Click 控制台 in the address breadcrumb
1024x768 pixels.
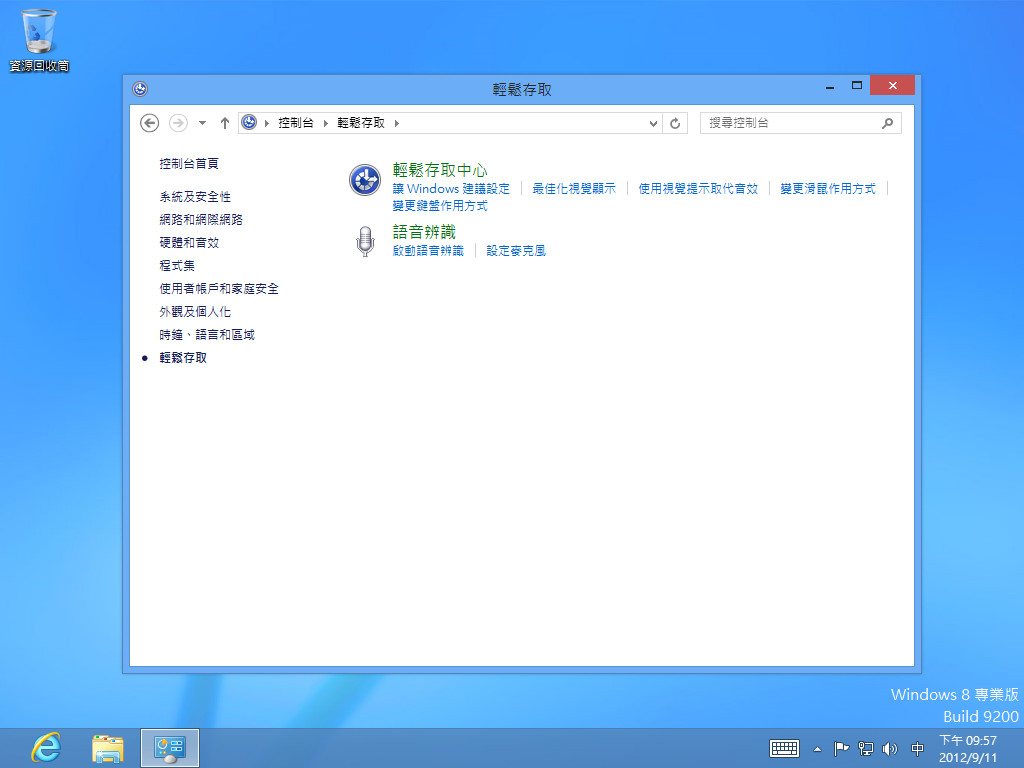point(296,123)
